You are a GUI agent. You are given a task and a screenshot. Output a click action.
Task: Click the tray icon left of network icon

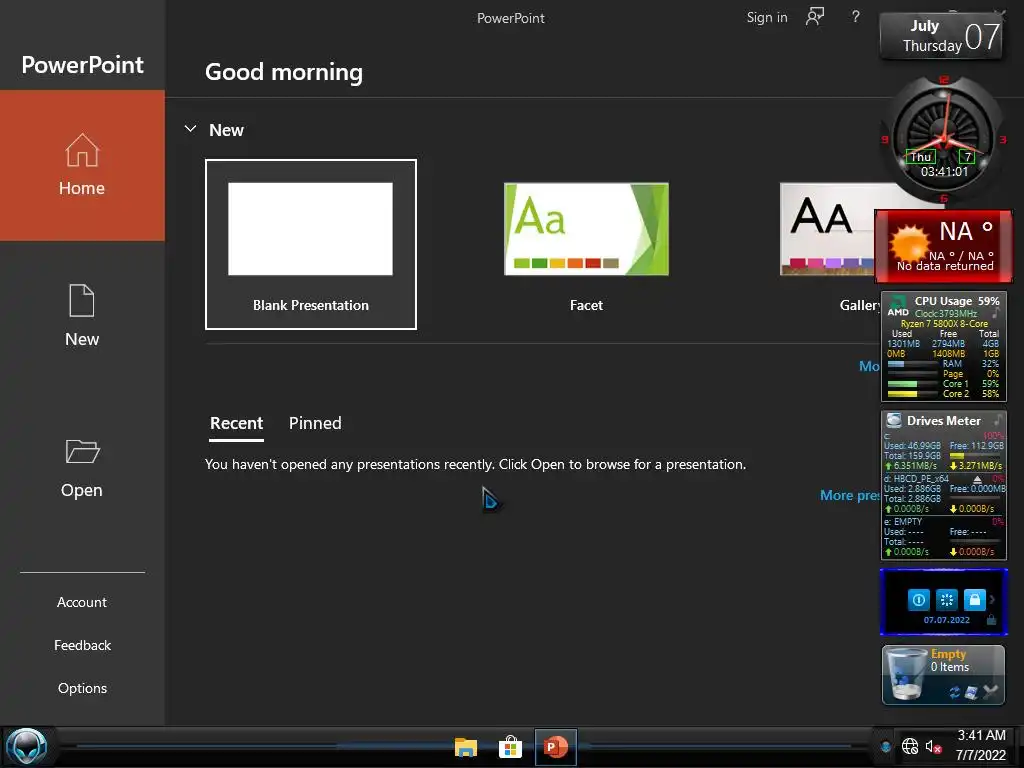(x=886, y=746)
